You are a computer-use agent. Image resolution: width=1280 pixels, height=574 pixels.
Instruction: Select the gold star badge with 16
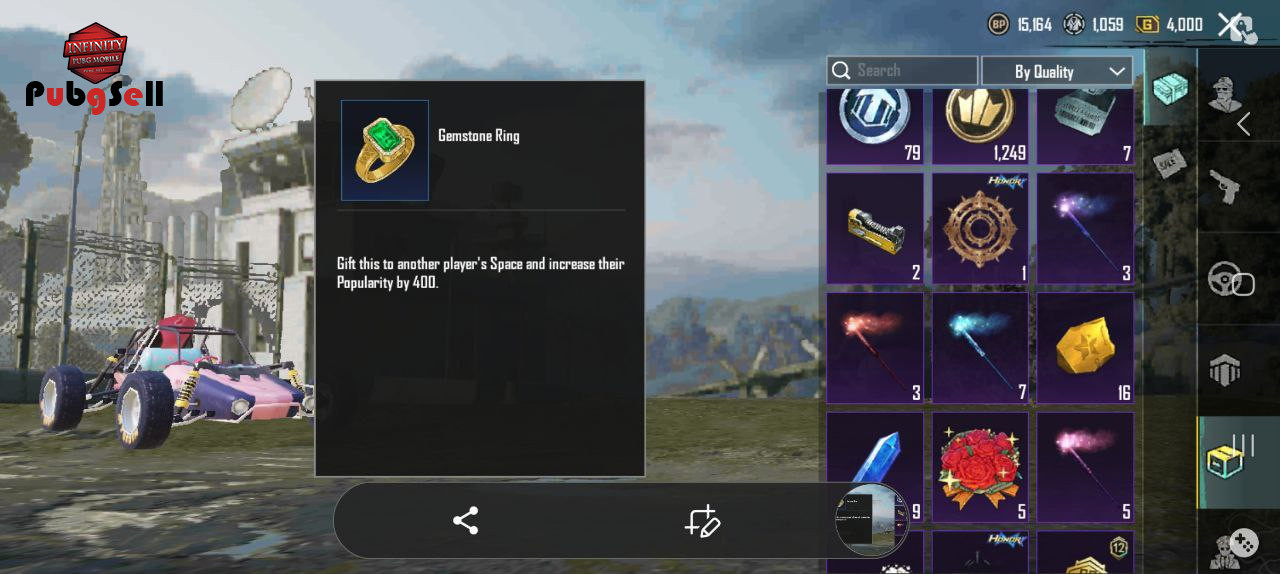[1085, 348]
